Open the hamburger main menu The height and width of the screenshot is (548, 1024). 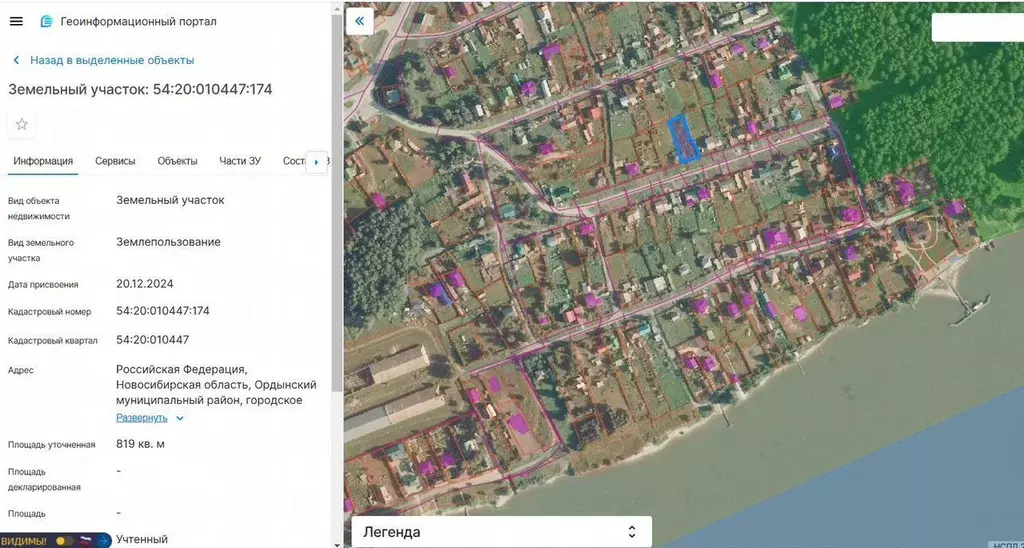[16, 21]
